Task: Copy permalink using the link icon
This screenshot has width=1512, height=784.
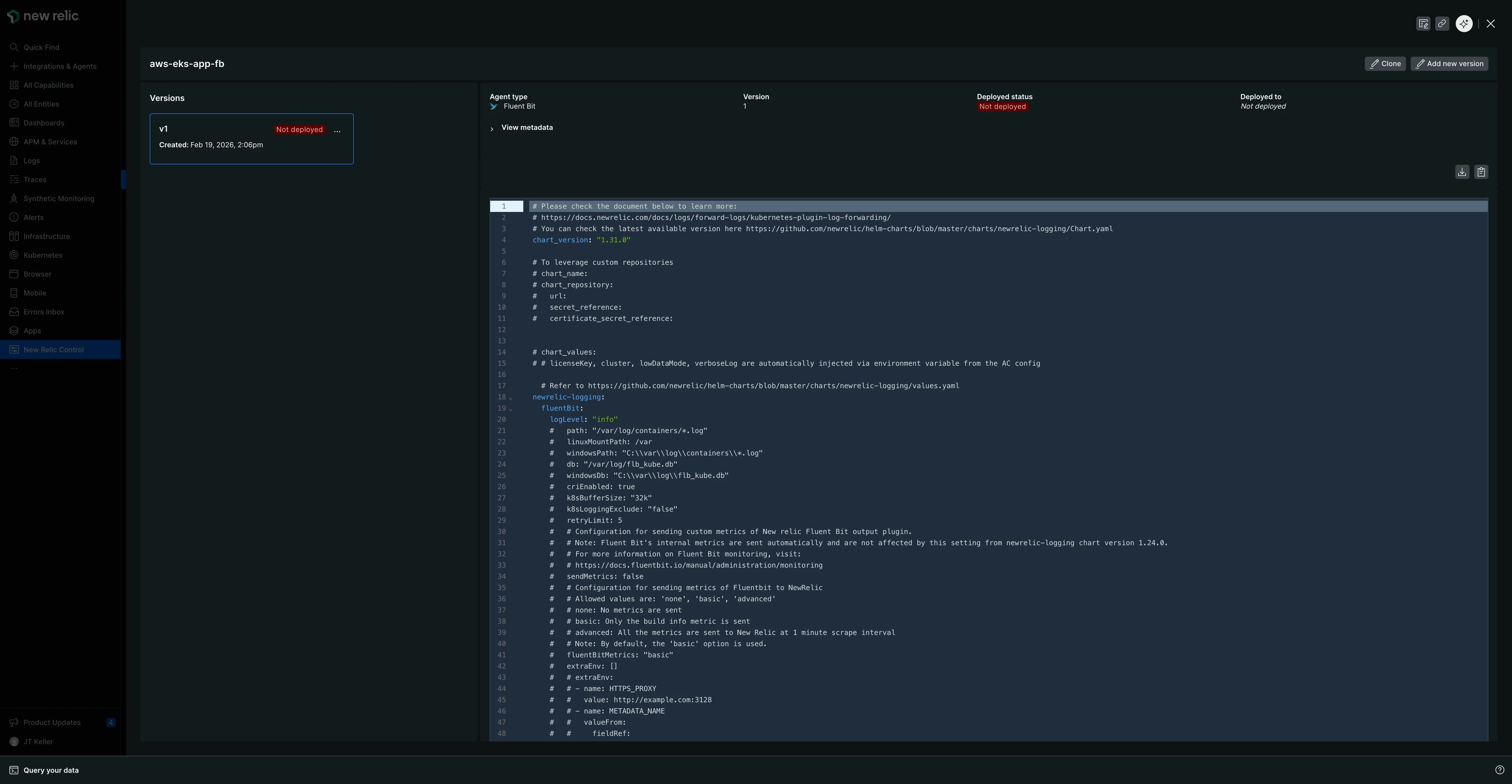Action: click(1441, 24)
